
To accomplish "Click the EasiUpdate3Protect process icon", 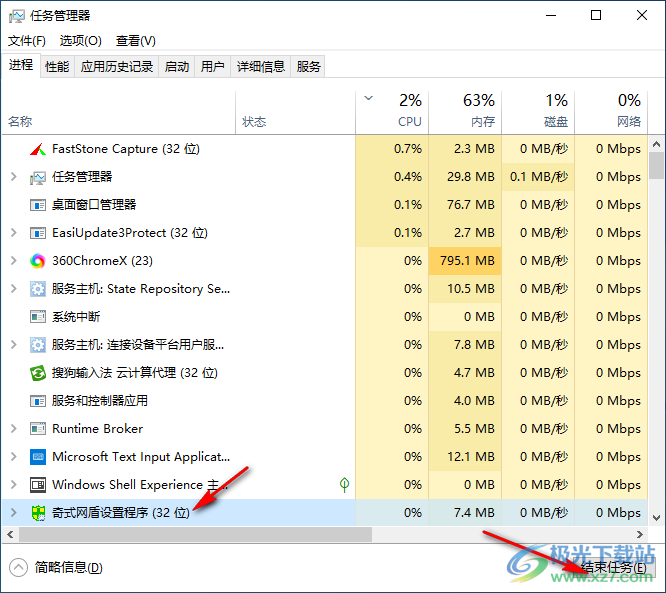I will tap(38, 233).
